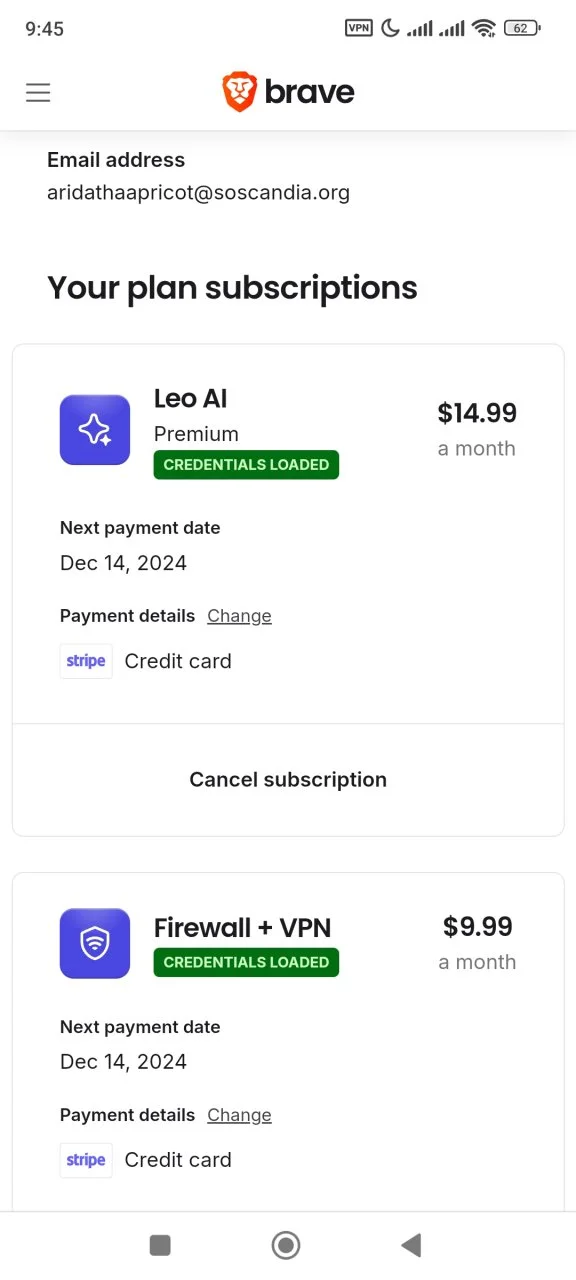Tap the Stripe logo under Firewall + VPN
Viewport: 576px width, 1280px height.
tap(86, 1160)
